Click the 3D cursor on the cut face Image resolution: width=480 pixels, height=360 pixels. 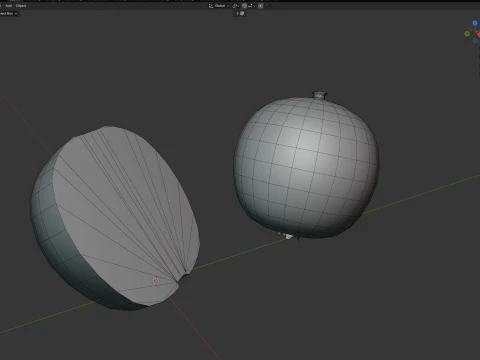156,281
